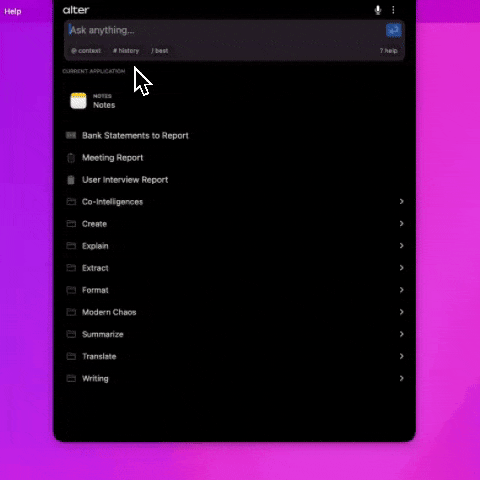480x480 pixels.
Task: Click the blue send enter button
Action: tap(394, 30)
